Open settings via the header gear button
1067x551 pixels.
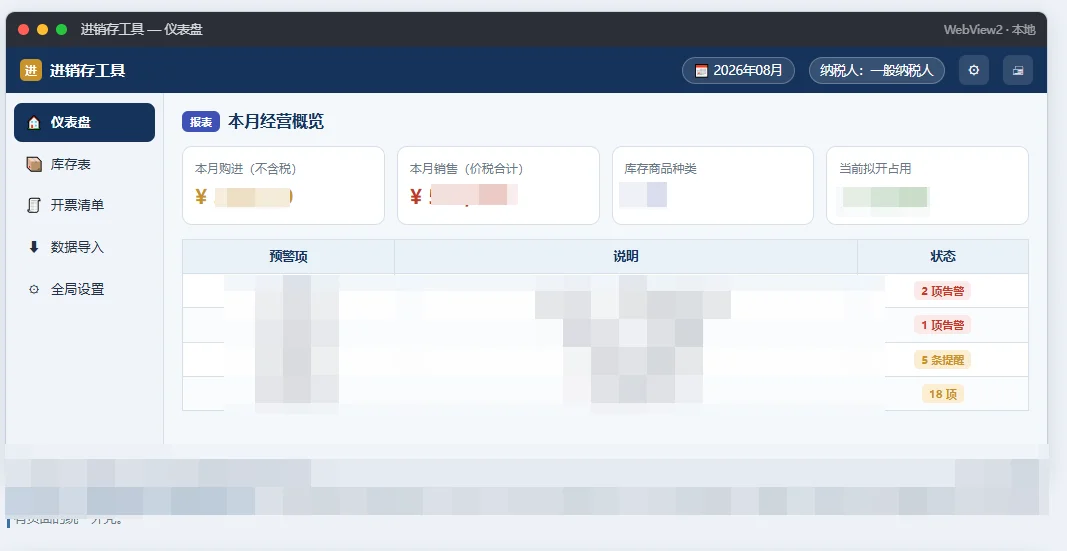click(974, 70)
